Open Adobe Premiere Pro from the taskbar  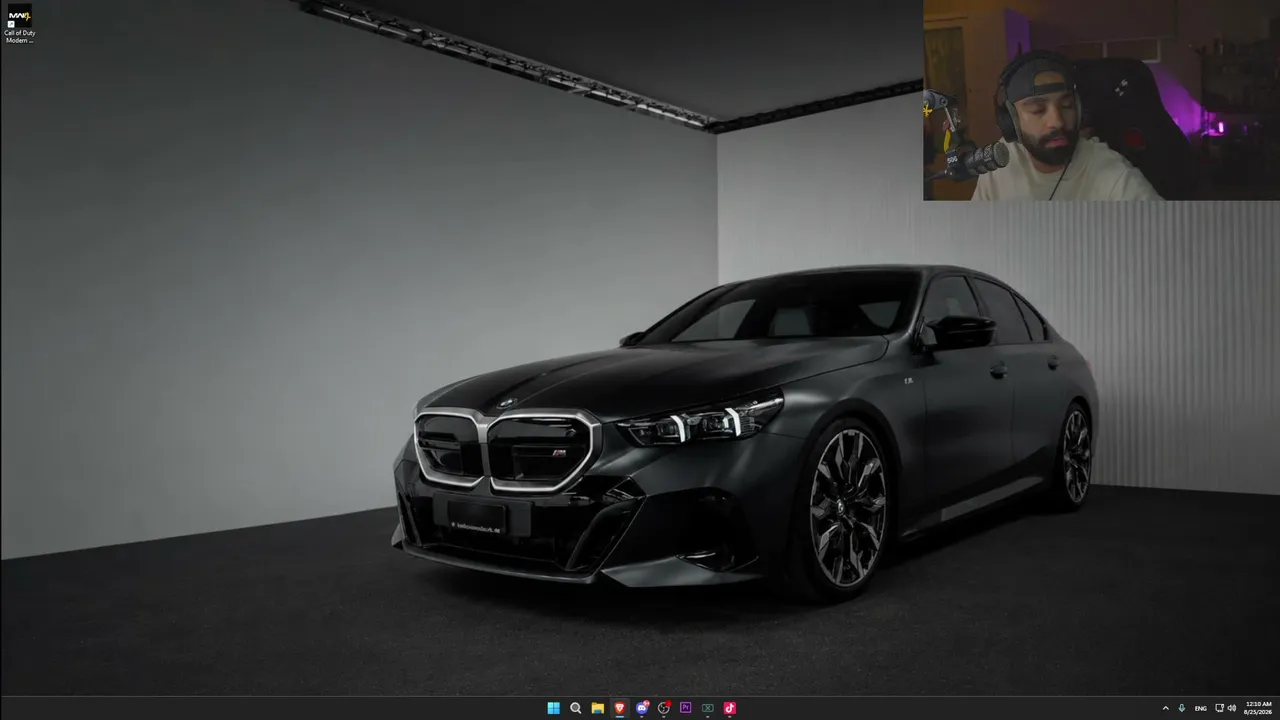(686, 708)
